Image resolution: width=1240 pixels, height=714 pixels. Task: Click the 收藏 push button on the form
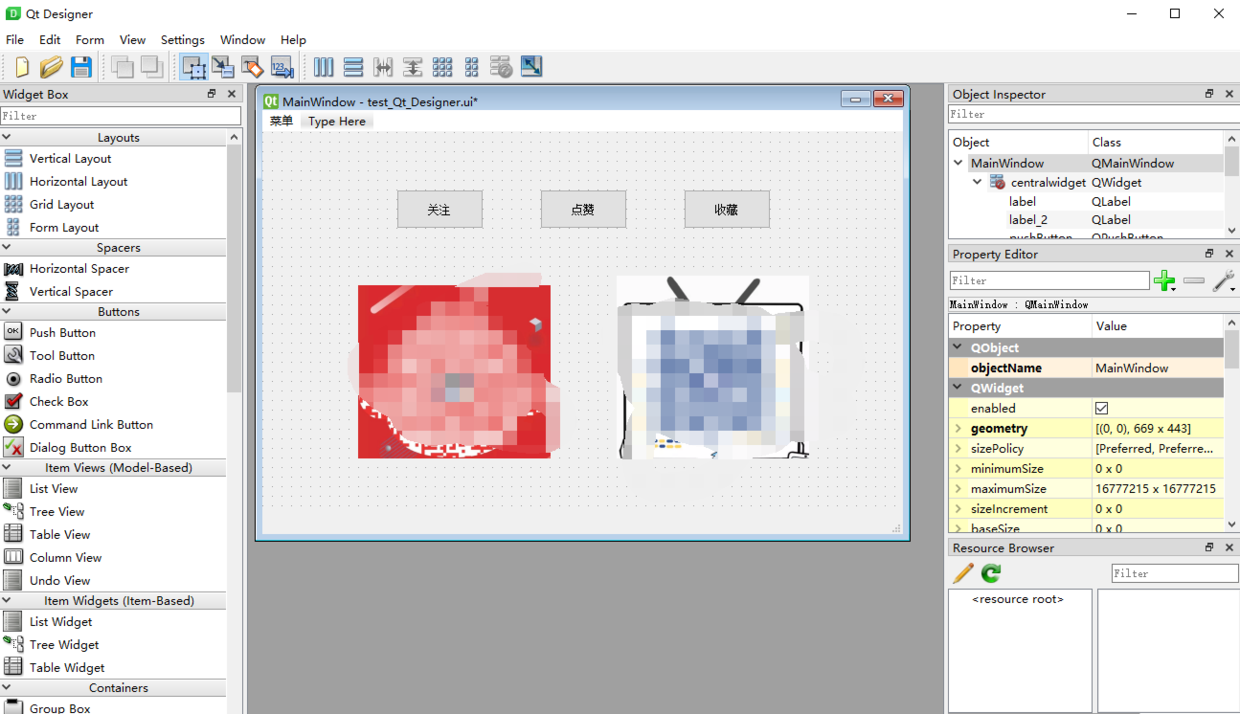point(727,210)
